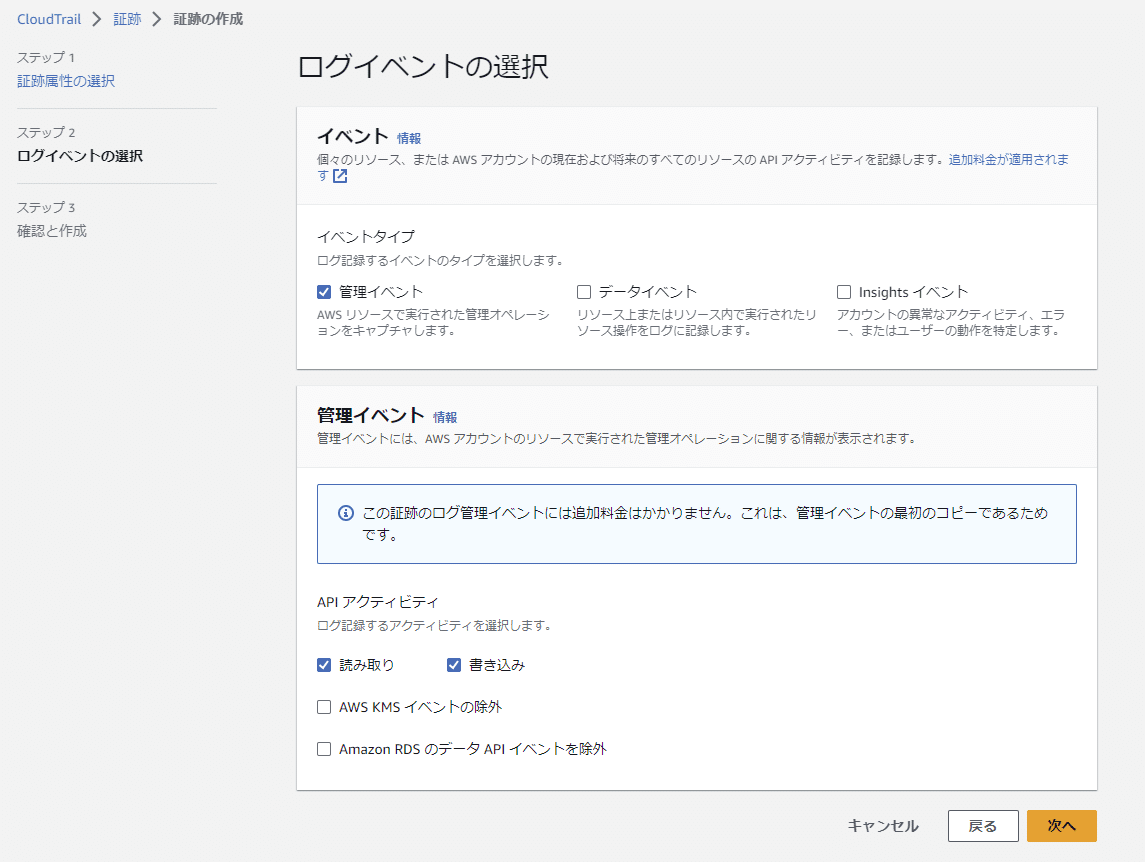Click the 証跡の作成 breadcrumb text
The width and height of the screenshot is (1145, 862).
point(208,19)
